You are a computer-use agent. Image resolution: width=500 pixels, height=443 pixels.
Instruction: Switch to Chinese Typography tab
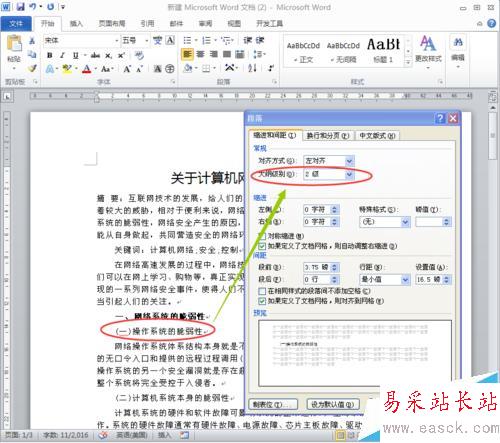click(377, 136)
